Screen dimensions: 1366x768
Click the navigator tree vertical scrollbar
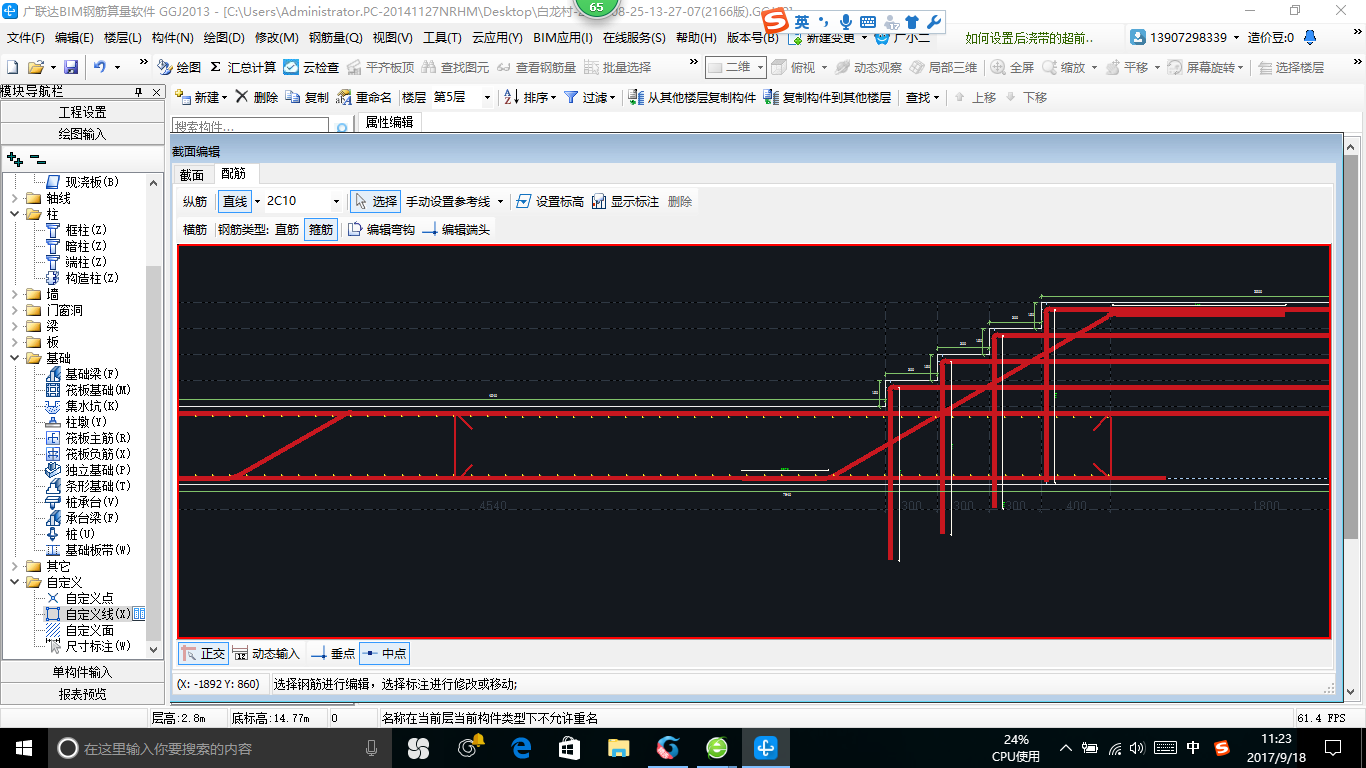153,415
